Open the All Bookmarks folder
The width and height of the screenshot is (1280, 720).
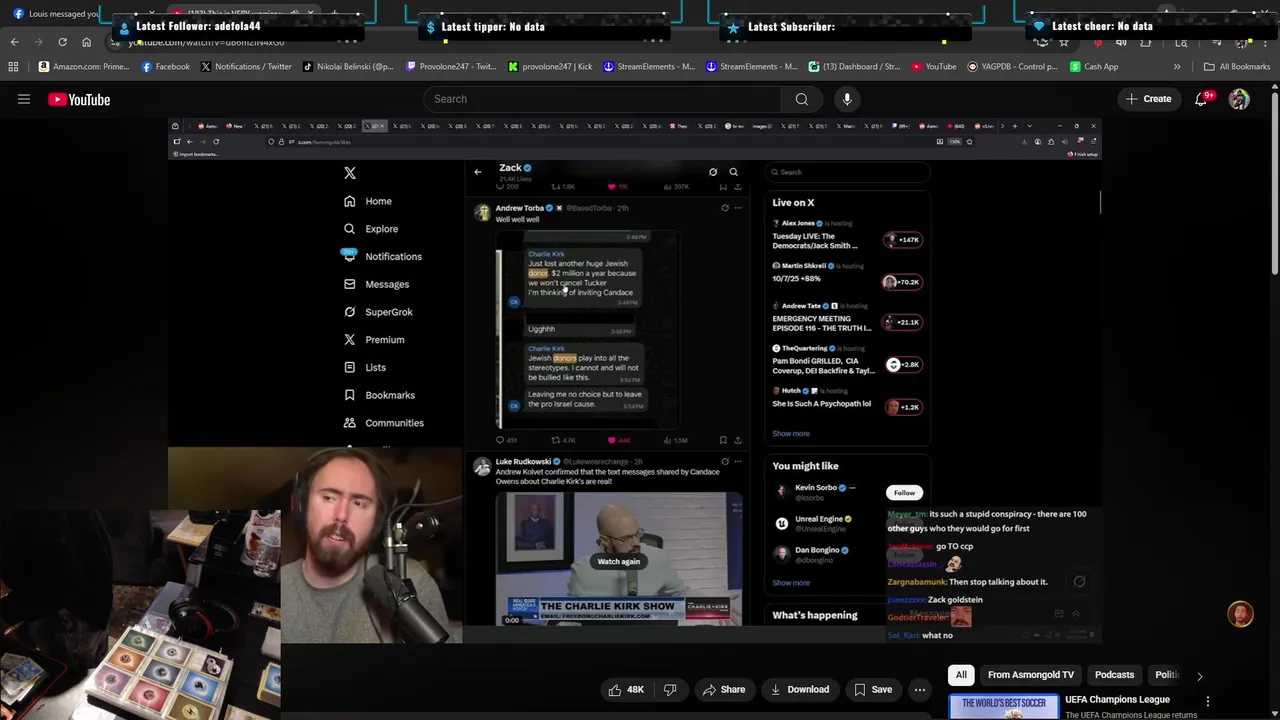1237,67
